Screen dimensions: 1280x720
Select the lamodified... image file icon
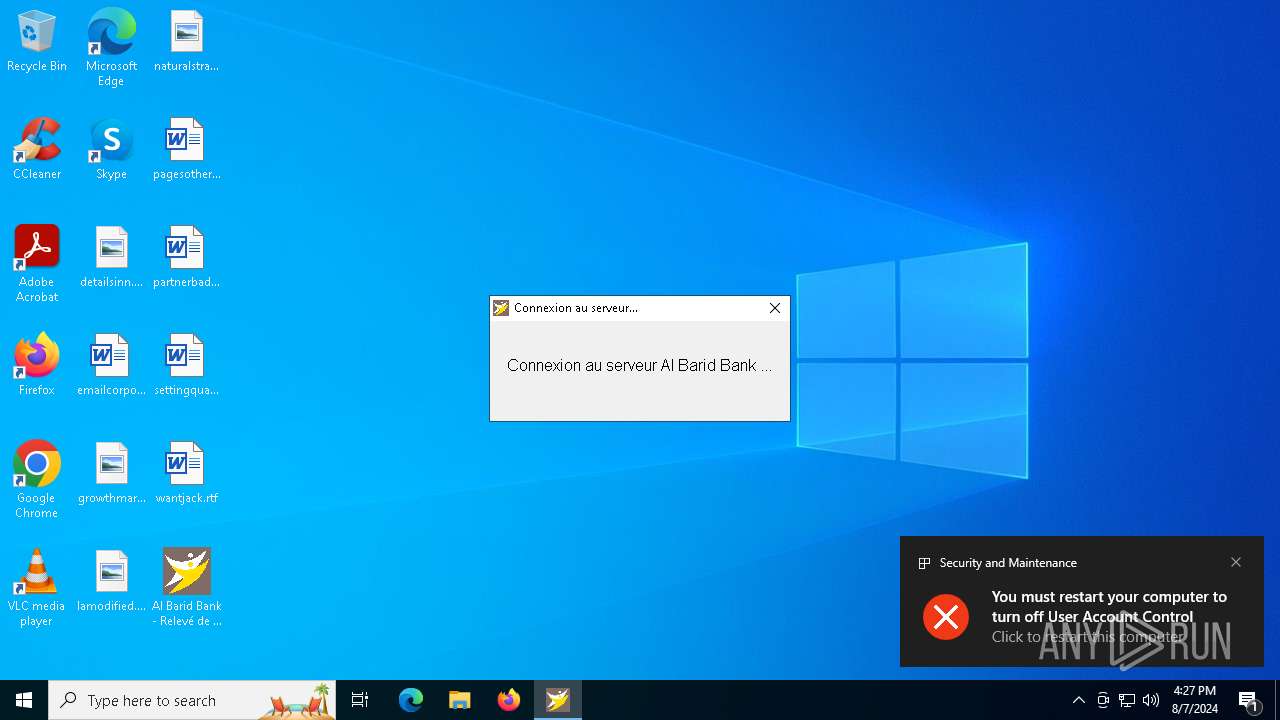(111, 581)
